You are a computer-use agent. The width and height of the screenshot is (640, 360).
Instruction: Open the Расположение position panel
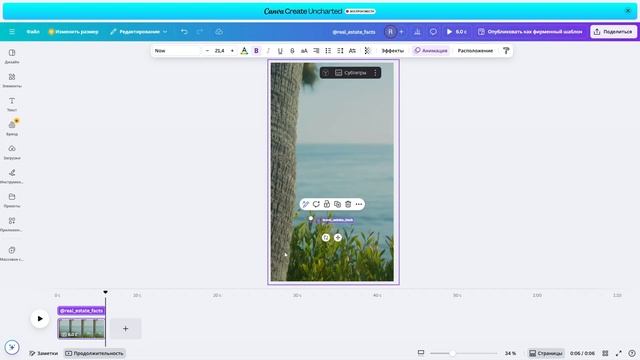point(475,51)
